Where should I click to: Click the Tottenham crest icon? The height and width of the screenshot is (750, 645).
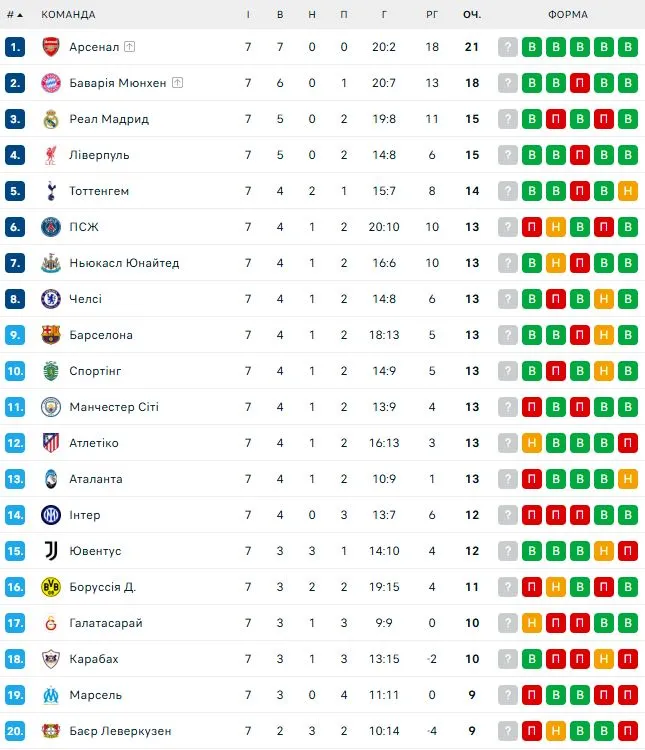51,191
